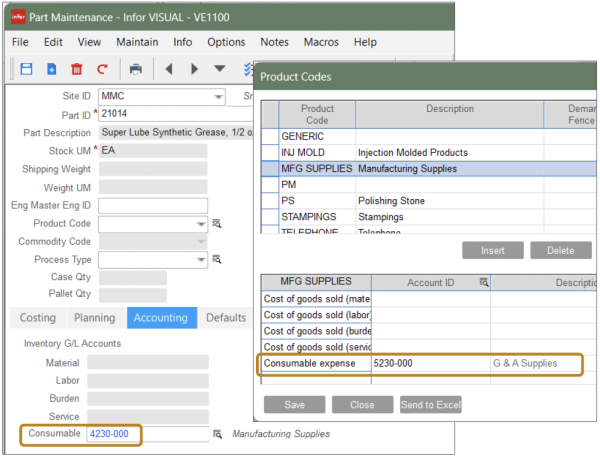
Task: Click the Product Code column header
Action: point(317,114)
